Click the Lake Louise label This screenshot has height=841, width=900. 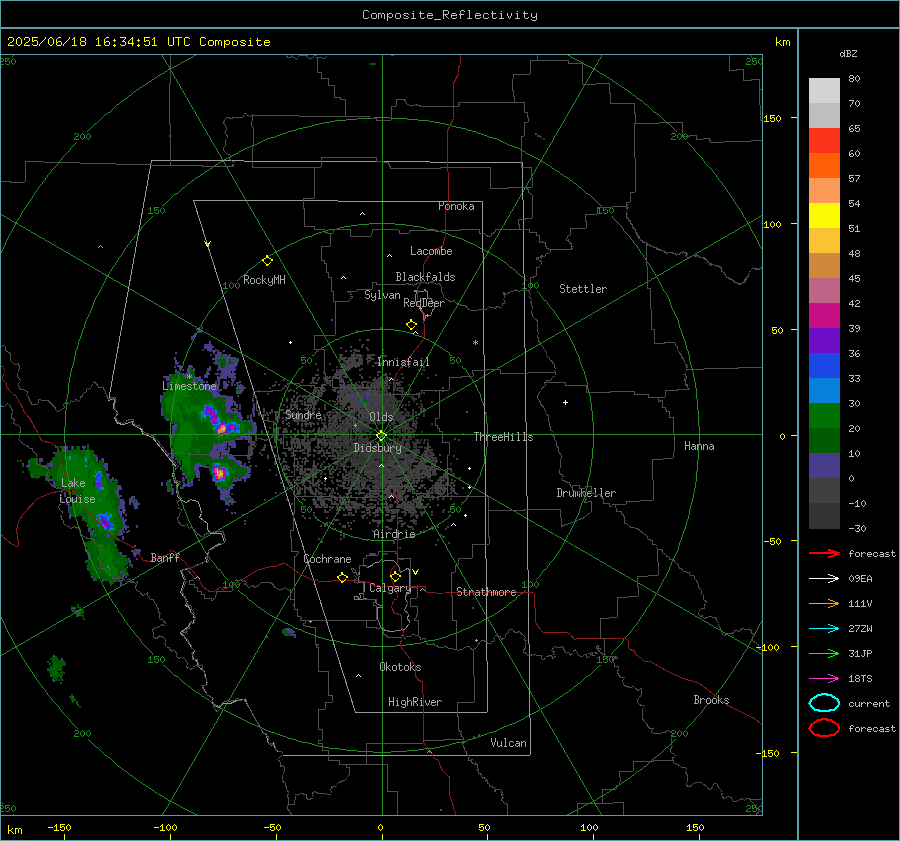[x=77, y=491]
